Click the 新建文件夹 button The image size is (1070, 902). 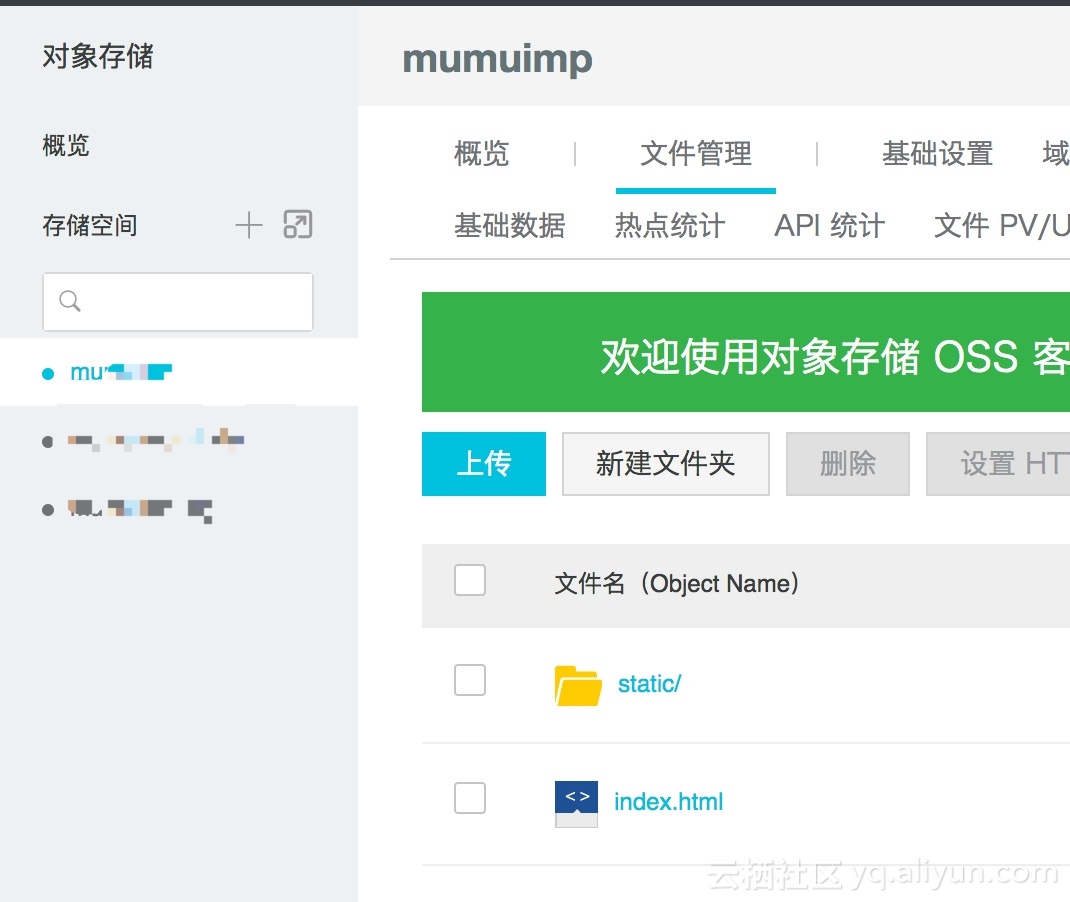[665, 464]
